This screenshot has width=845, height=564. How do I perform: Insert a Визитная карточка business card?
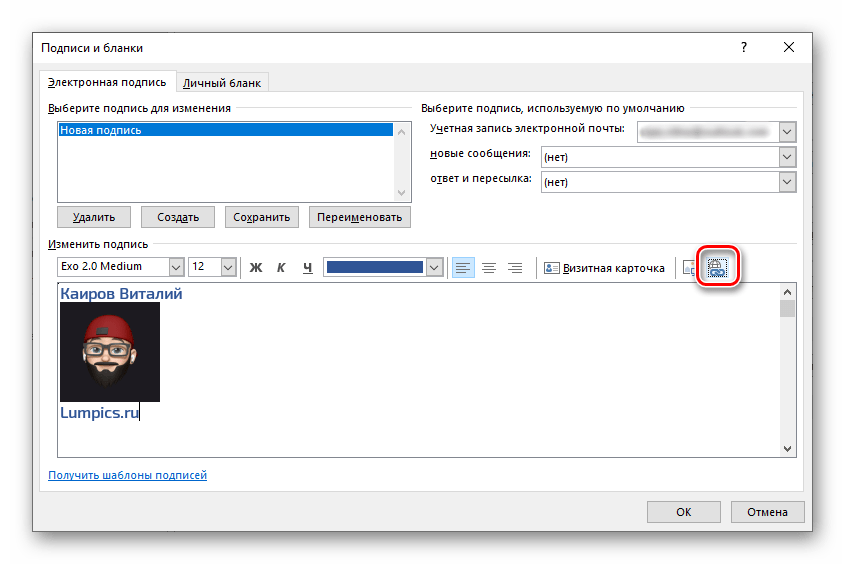(x=604, y=268)
